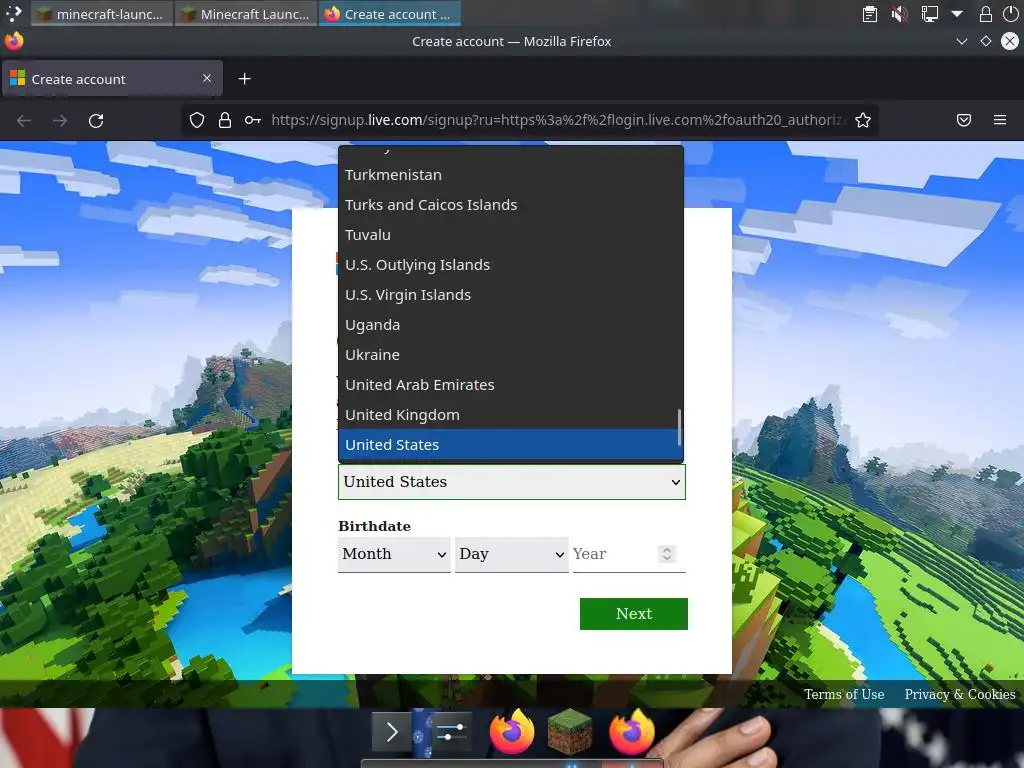
Task: Open the application launcher icon top-left
Action: click(x=14, y=14)
